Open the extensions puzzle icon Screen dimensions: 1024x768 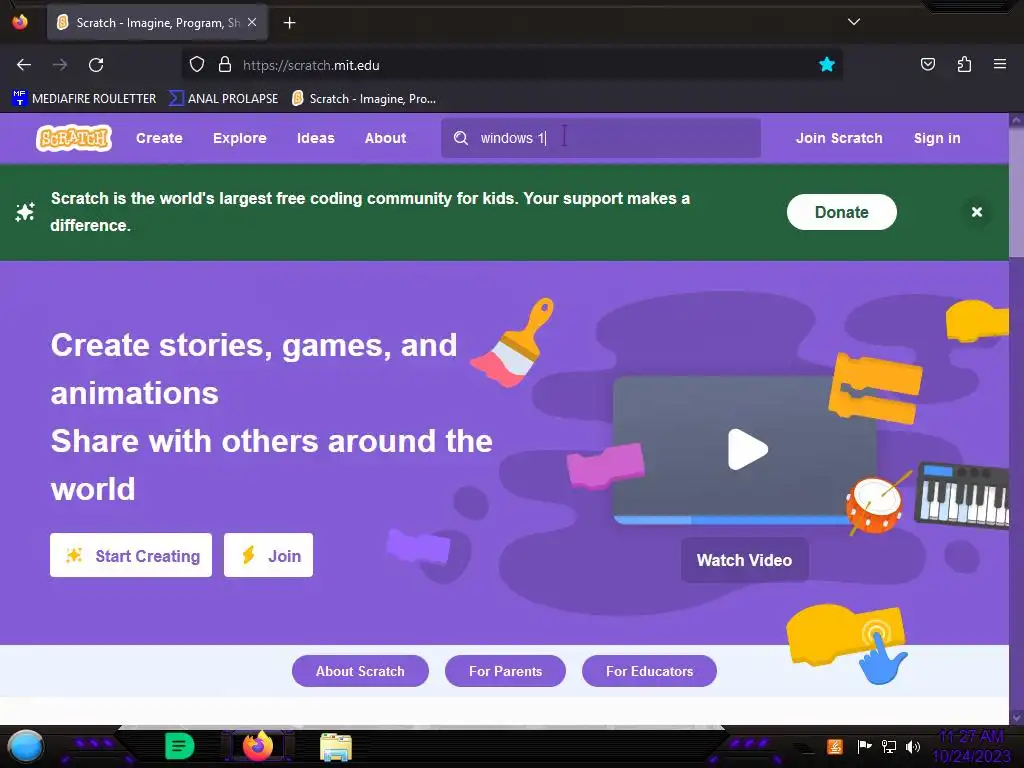coord(964,65)
